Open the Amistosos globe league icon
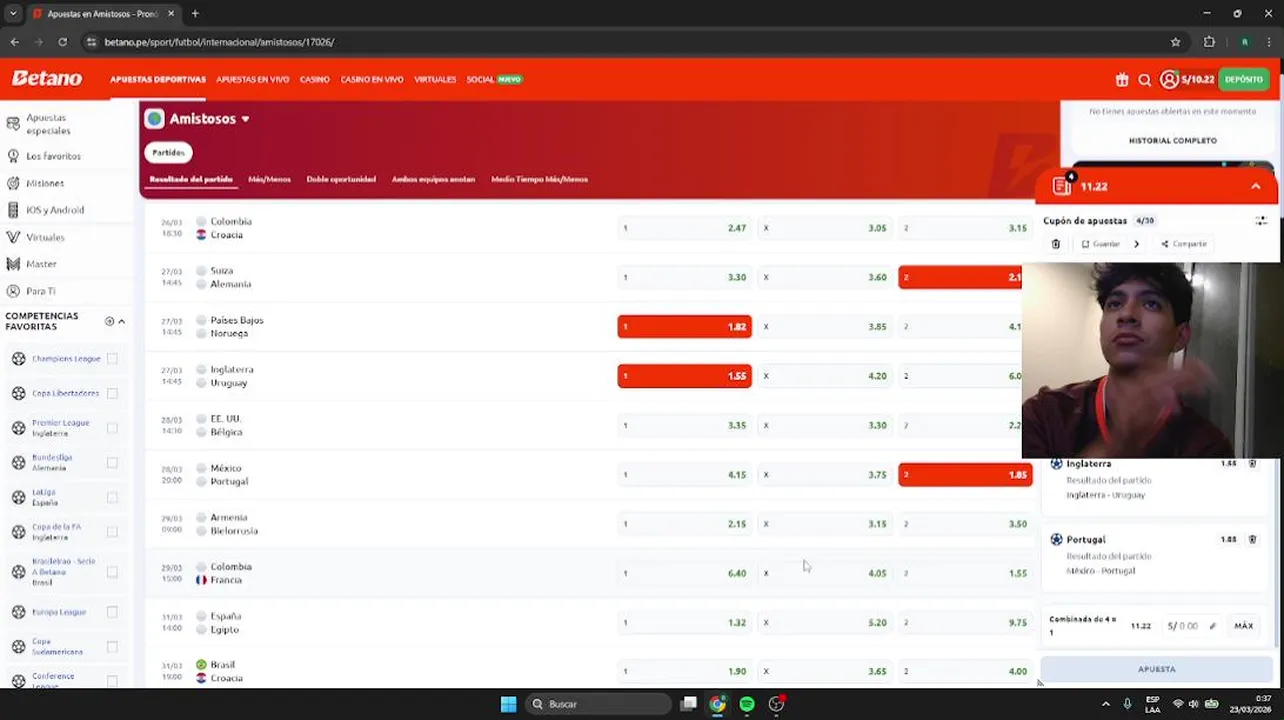 click(155, 119)
